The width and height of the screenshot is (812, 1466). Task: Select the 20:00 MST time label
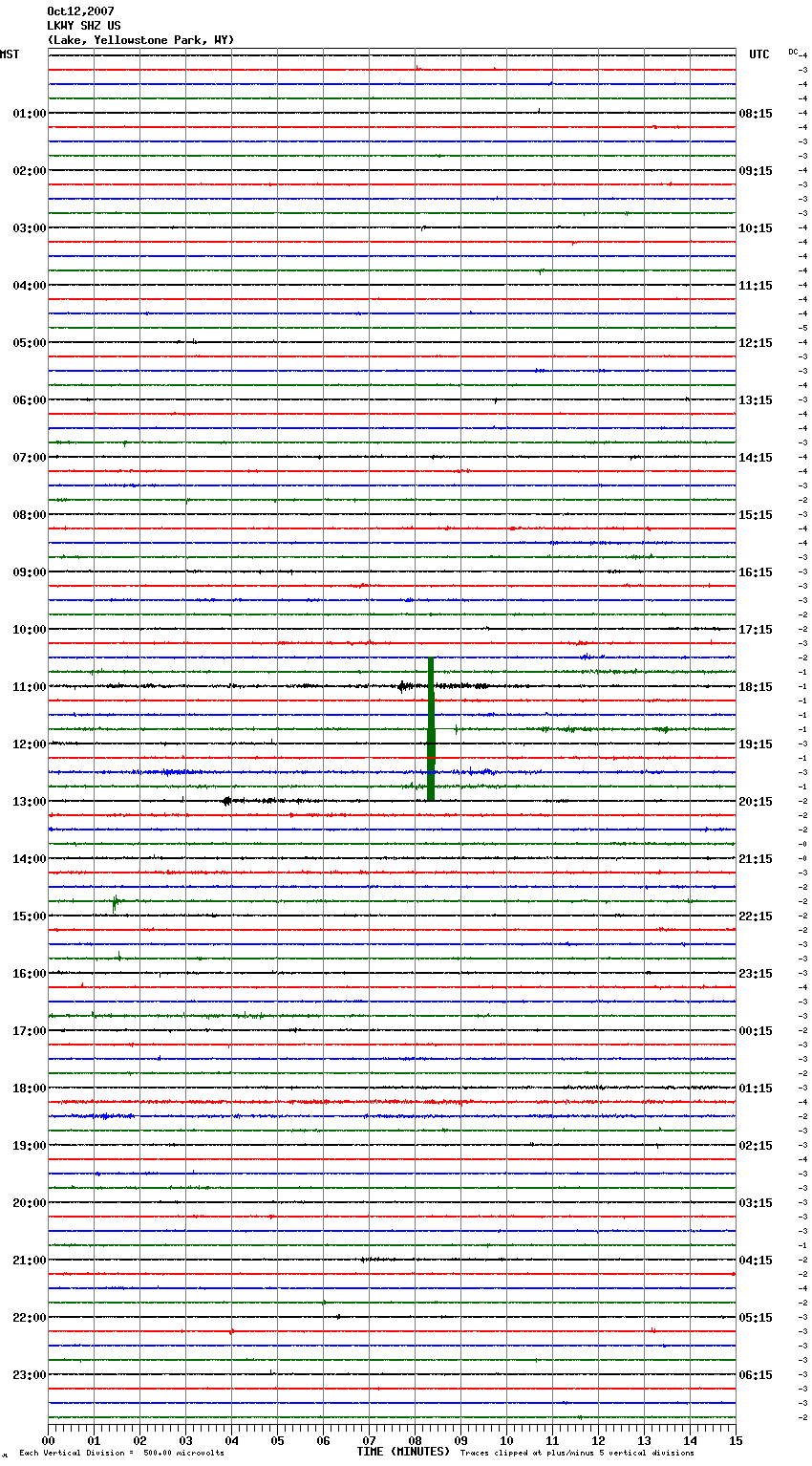(30, 1203)
